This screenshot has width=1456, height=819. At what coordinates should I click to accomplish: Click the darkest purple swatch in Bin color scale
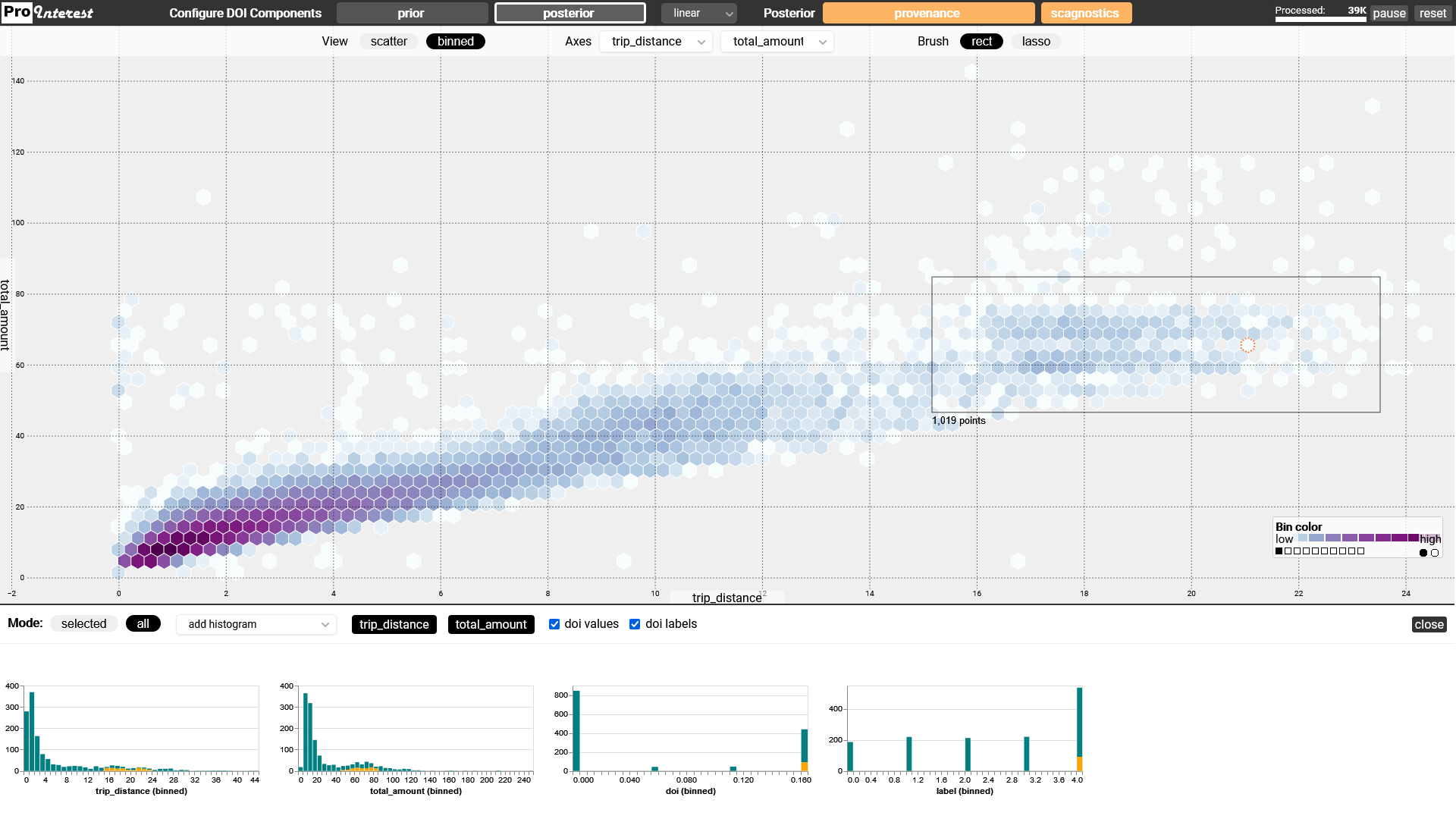[x=1414, y=538]
